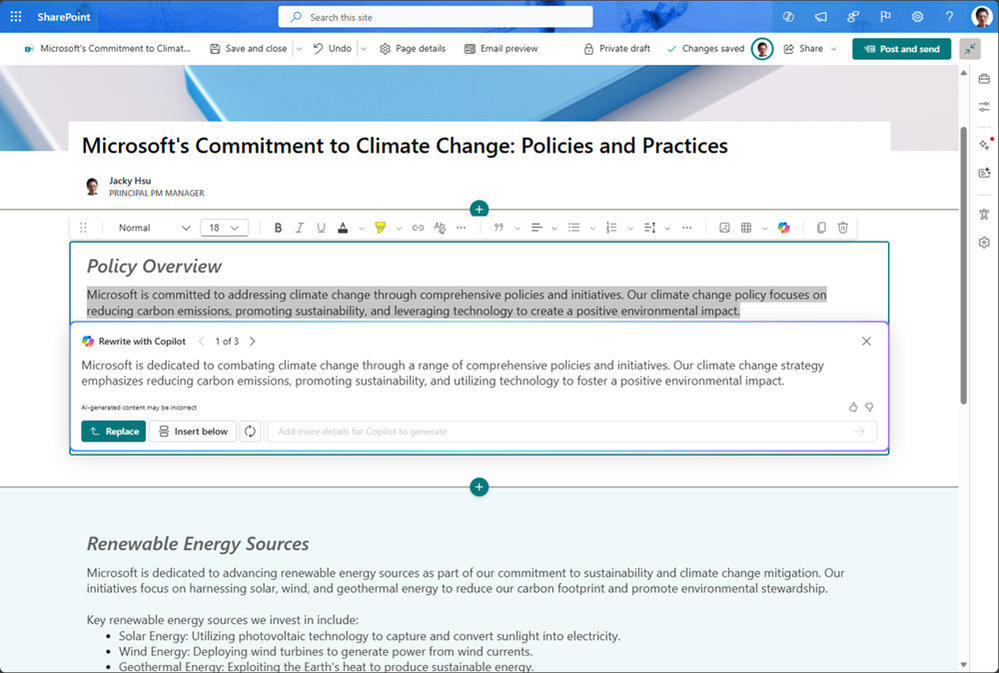
Task: Go to previous Copilot rewrite suggestion
Action: click(201, 341)
